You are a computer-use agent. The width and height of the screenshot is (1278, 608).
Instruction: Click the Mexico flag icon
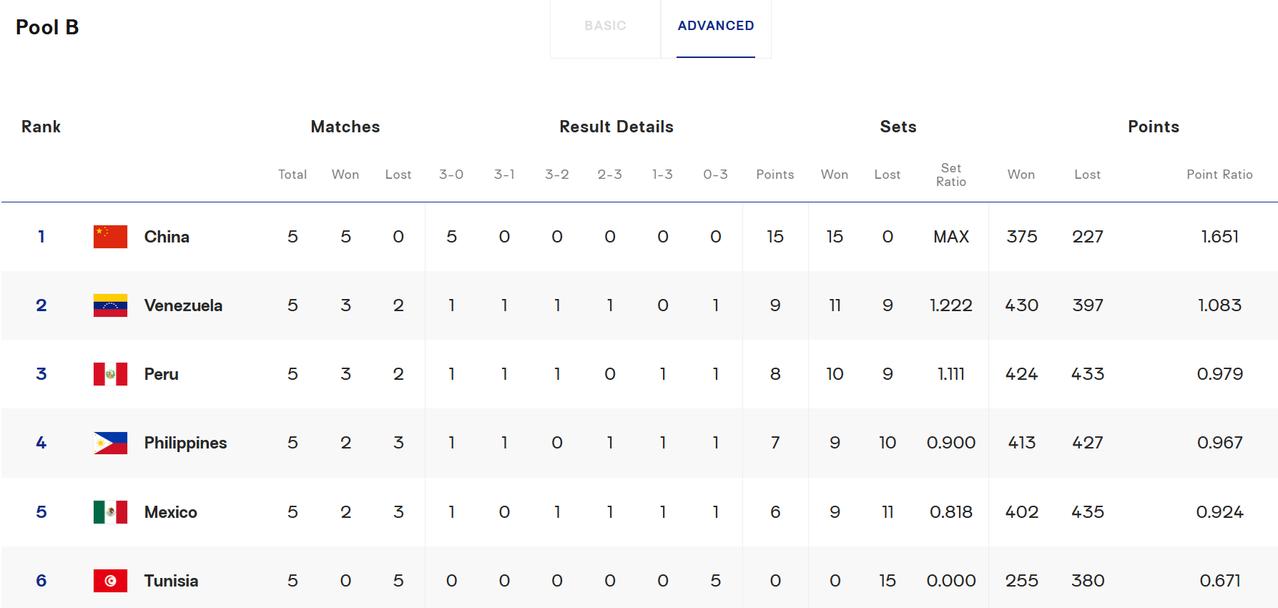110,512
